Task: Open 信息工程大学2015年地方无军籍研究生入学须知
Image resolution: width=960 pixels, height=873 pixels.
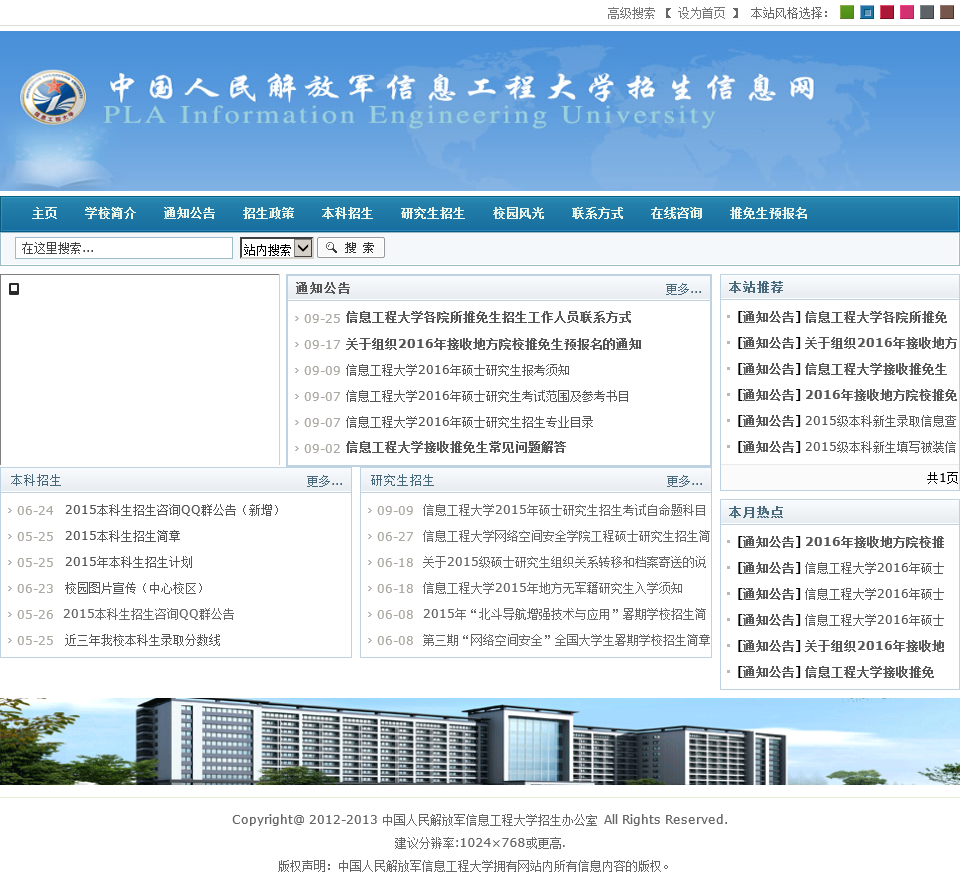Action: point(552,588)
